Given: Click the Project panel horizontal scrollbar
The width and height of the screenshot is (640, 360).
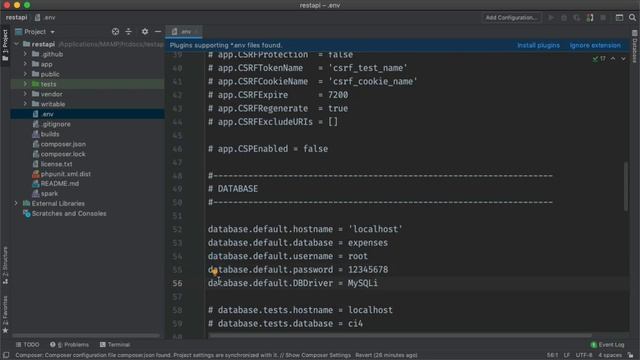Looking at the screenshot, I should pos(86,336).
